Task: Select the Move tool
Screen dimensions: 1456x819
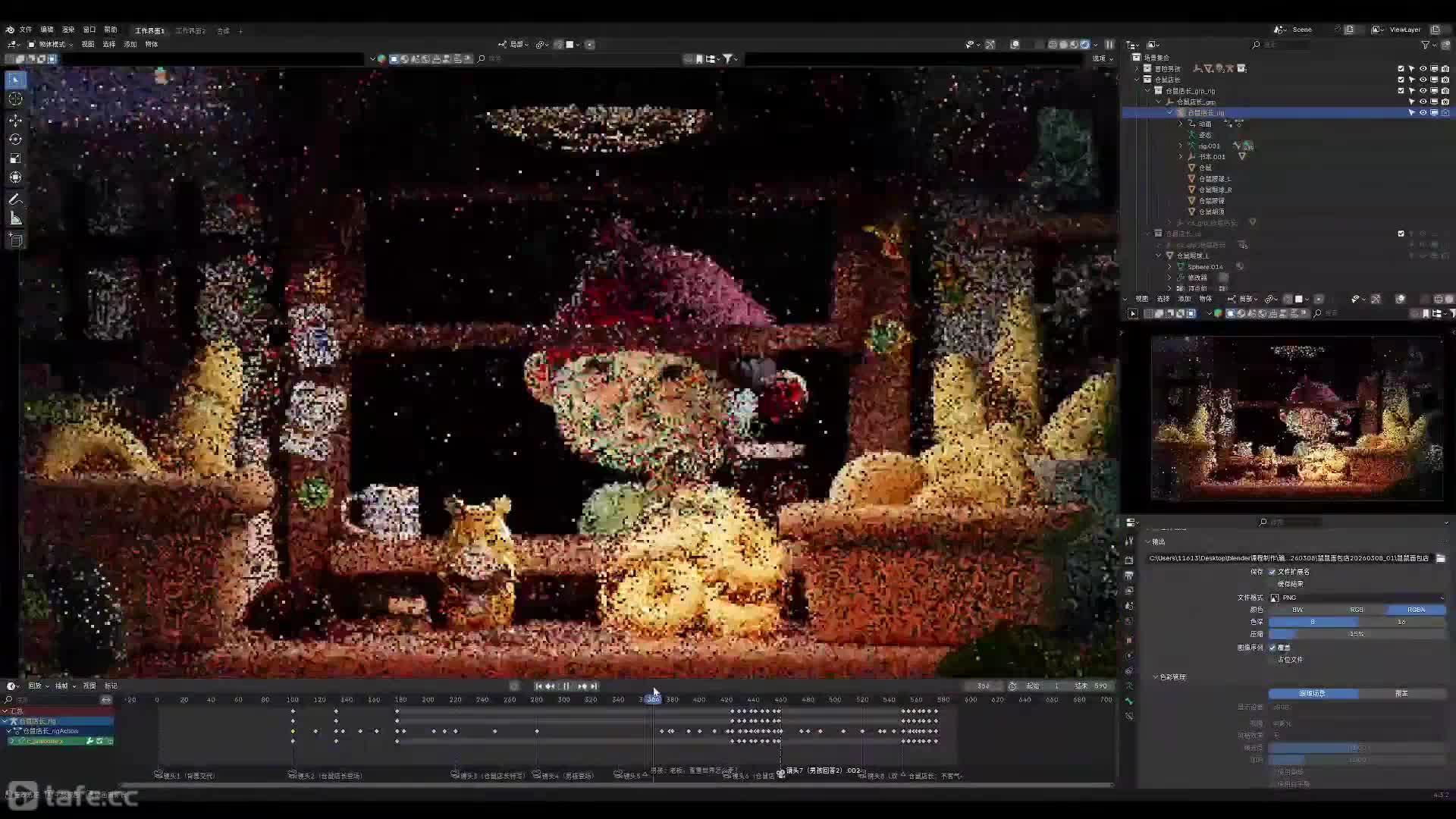Action: click(15, 121)
